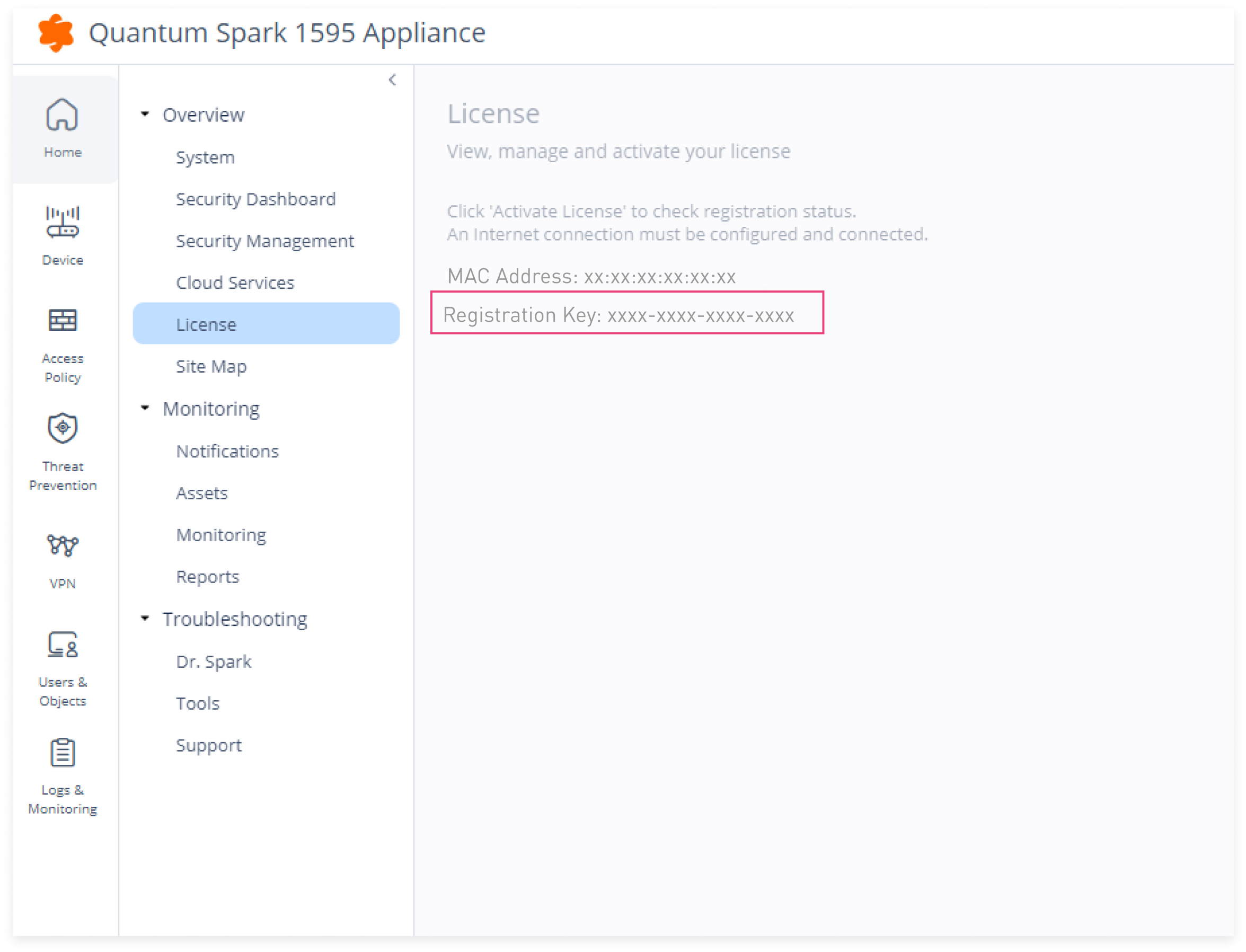The width and height of the screenshot is (1246, 952).
Task: Open the Threat Prevention shield icon
Action: tap(63, 428)
